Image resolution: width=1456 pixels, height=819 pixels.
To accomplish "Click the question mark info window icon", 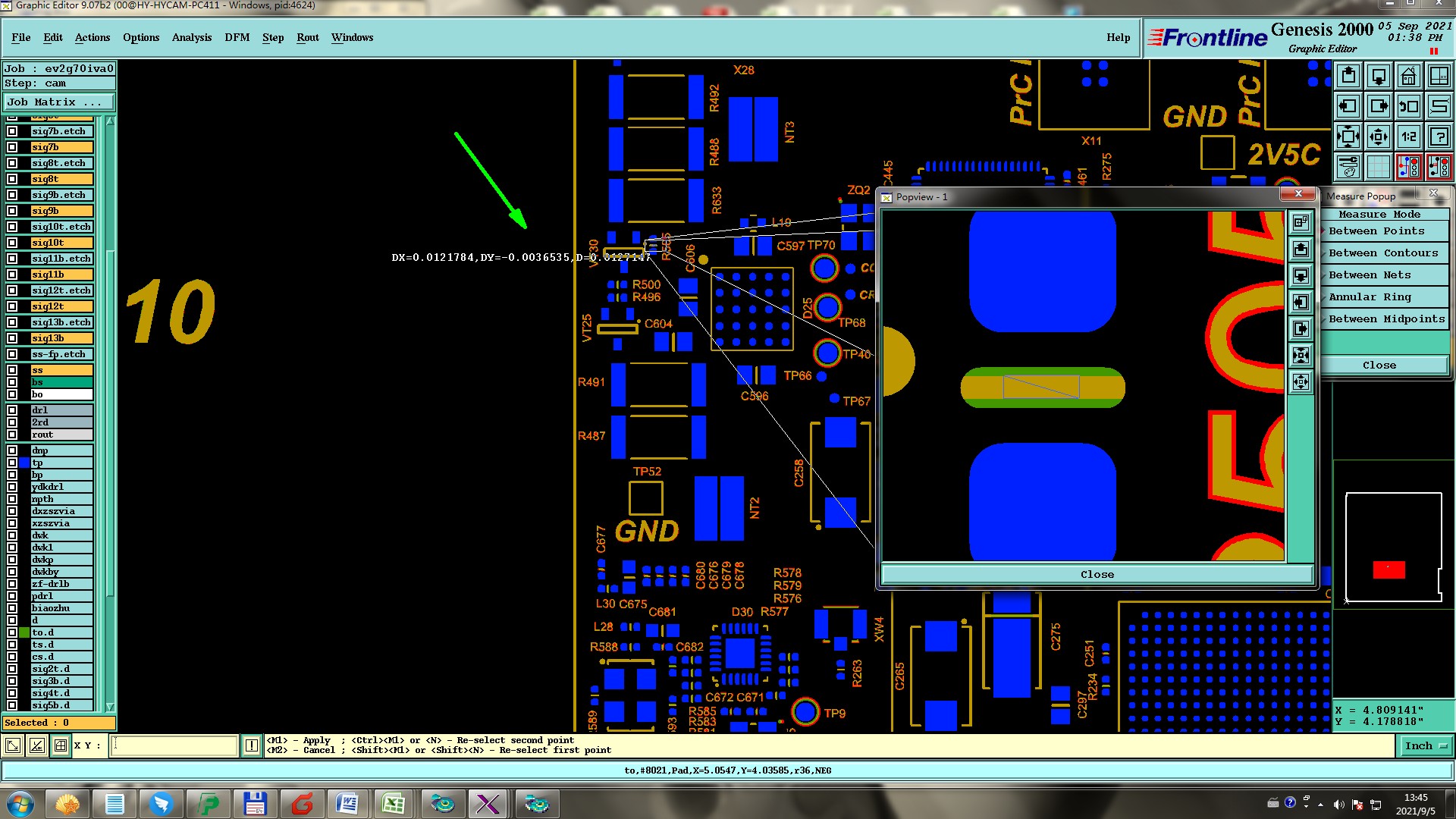I will pos(1439,137).
